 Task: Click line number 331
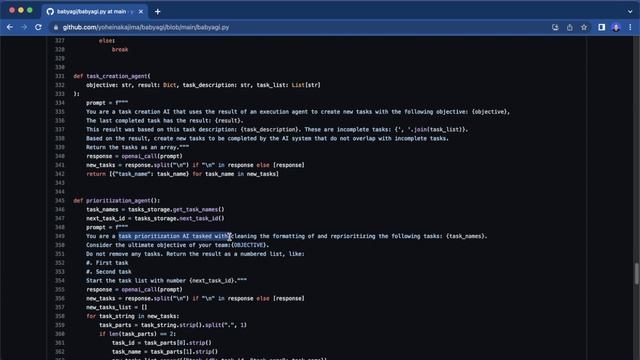[60, 76]
